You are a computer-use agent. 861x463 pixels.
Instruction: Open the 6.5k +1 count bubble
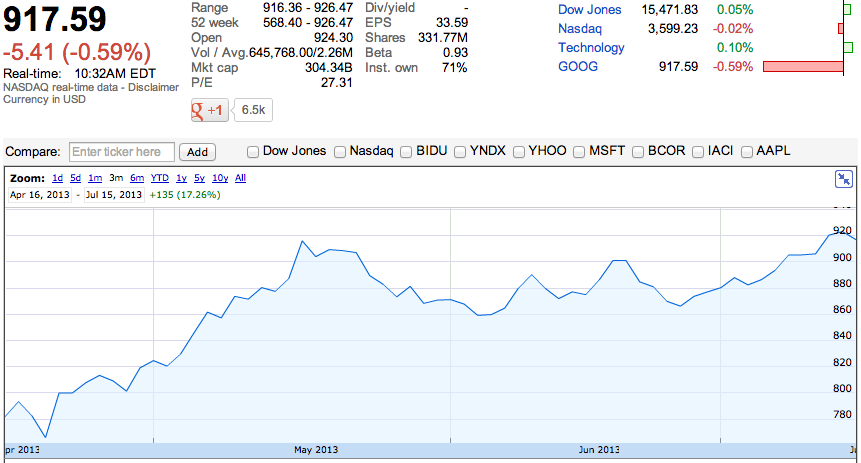[253, 110]
